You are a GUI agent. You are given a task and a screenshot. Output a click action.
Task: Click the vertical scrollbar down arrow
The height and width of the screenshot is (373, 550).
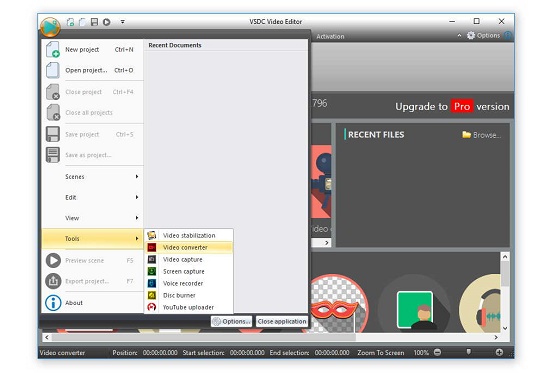[x=505, y=328]
